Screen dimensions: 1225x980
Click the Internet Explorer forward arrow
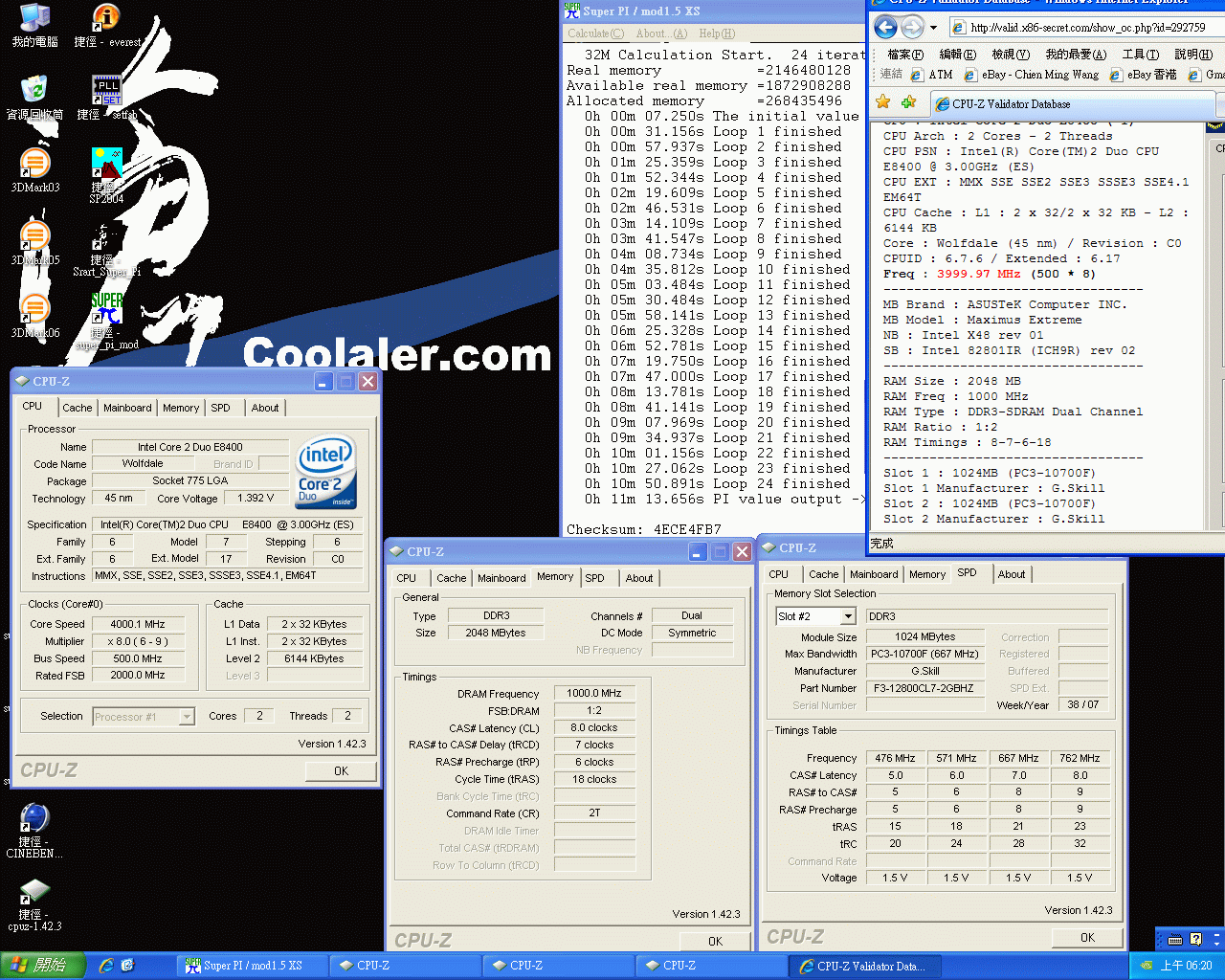coord(912,28)
